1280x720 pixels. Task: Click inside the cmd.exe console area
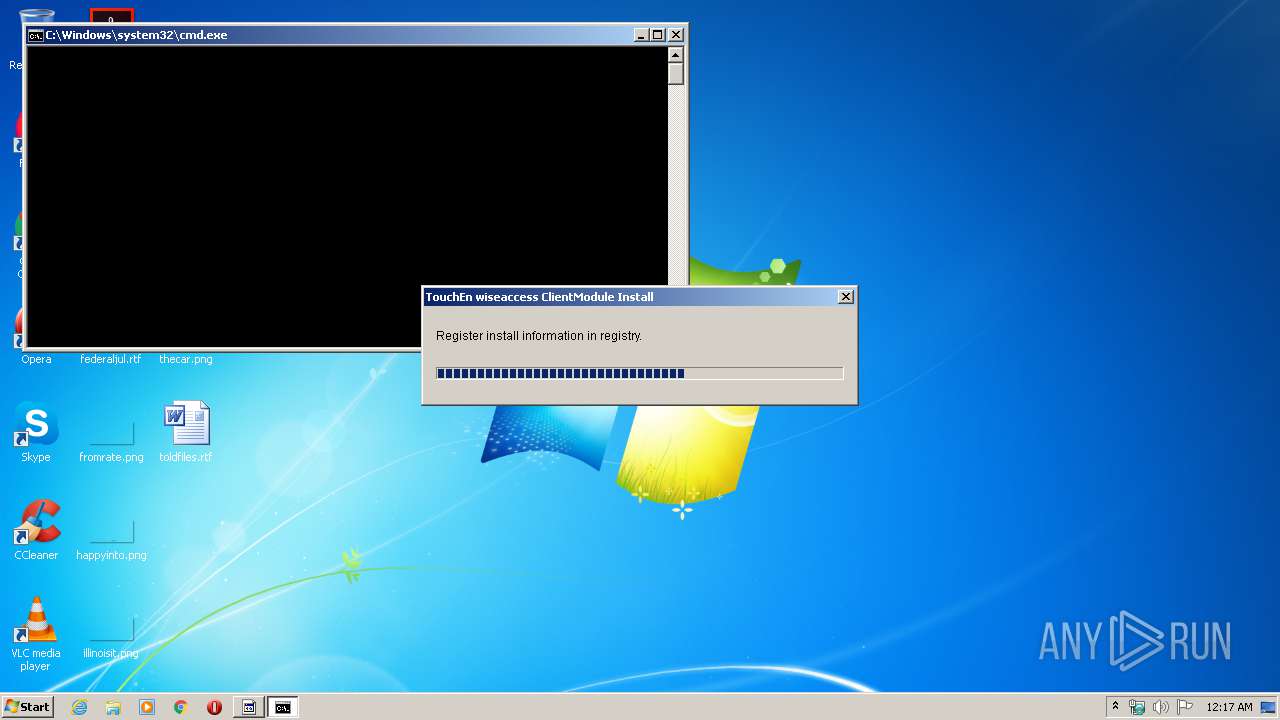(346, 196)
